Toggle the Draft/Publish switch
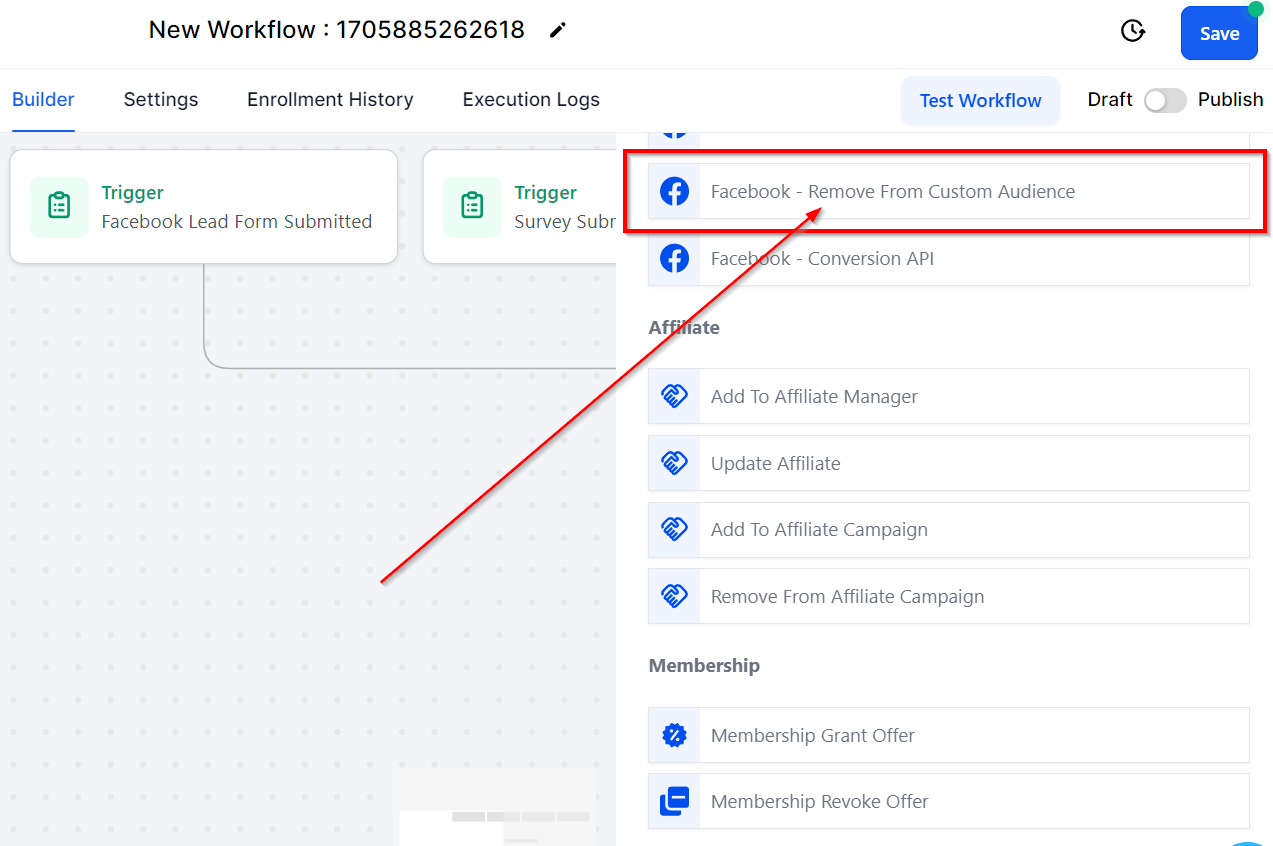1273x846 pixels. pos(1165,100)
